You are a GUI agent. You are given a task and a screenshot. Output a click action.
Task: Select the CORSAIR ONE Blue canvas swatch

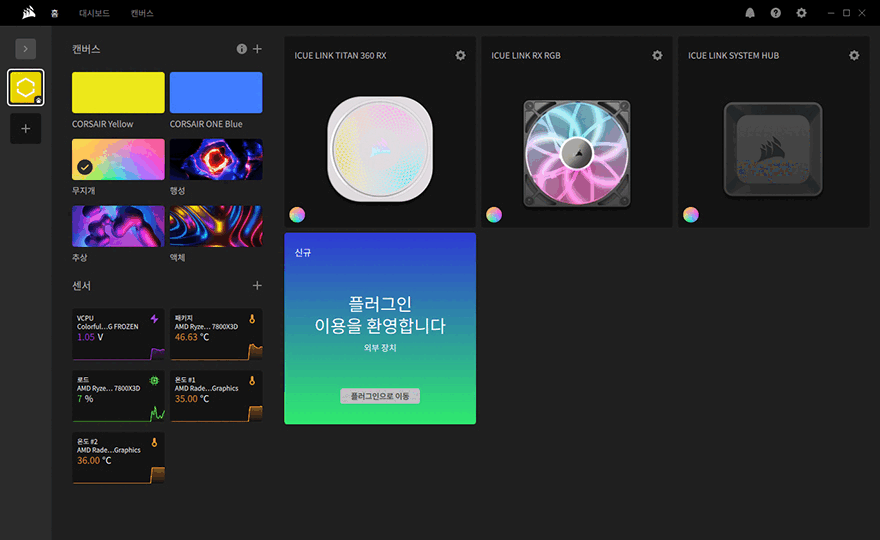(216, 93)
